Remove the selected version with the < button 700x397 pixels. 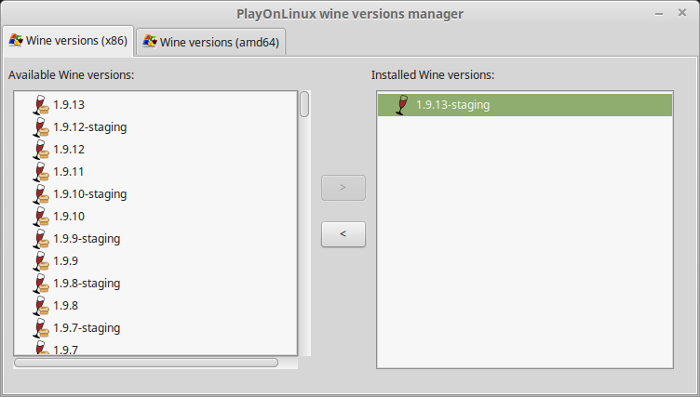pyautogui.click(x=343, y=234)
